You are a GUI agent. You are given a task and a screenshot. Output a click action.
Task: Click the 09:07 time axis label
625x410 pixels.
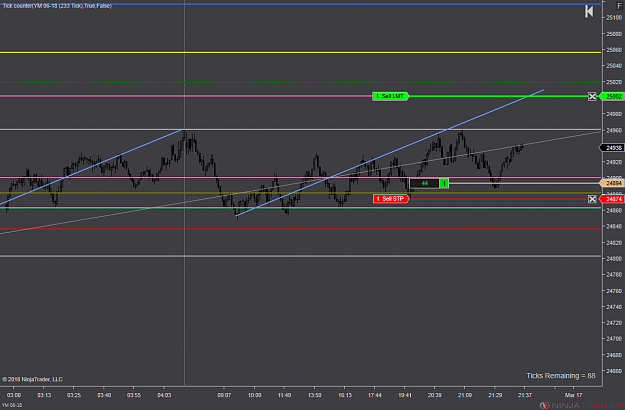224,395
